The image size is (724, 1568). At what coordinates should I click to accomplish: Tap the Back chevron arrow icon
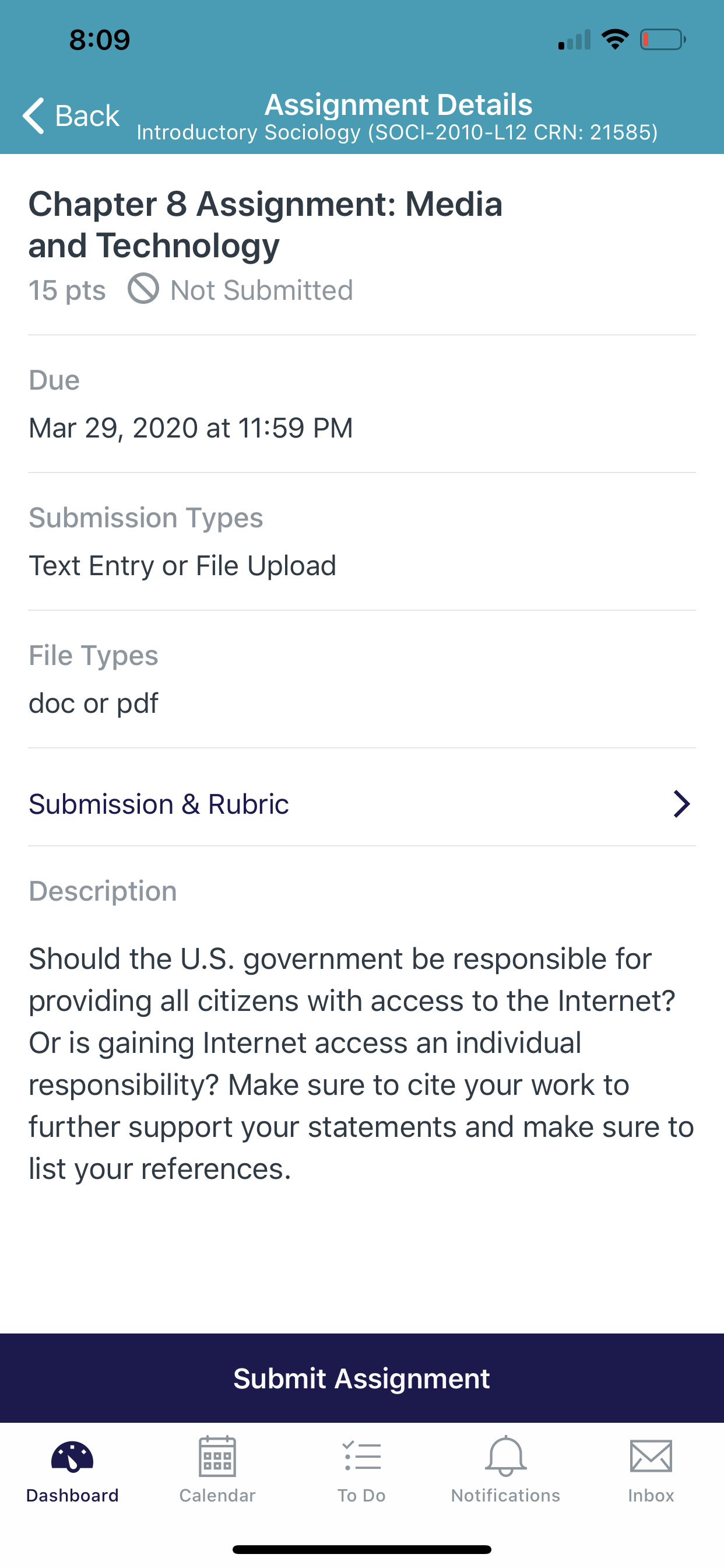(x=33, y=115)
